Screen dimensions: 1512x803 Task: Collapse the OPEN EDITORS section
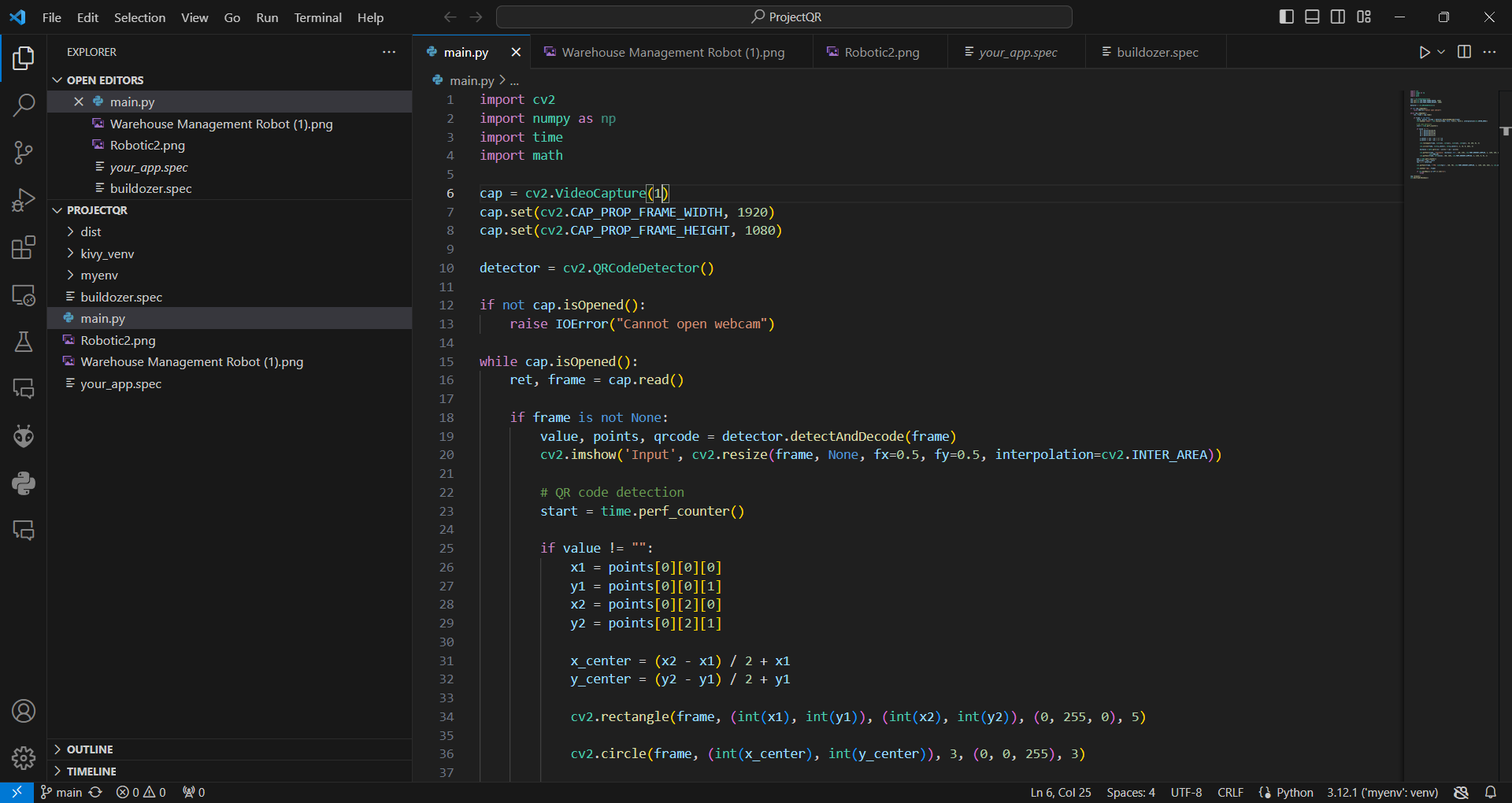[x=105, y=80]
